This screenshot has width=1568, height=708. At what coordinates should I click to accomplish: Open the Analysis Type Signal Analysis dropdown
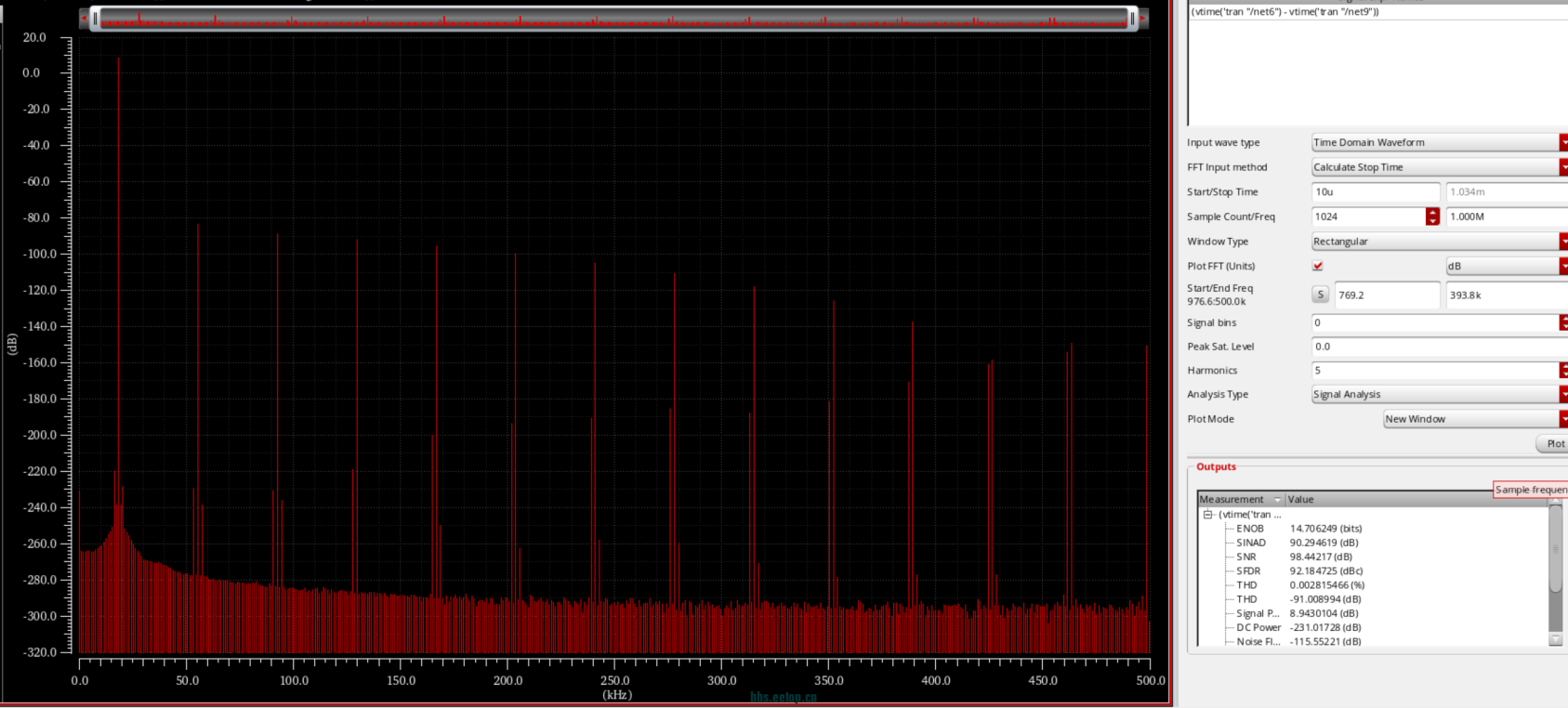click(1439, 395)
